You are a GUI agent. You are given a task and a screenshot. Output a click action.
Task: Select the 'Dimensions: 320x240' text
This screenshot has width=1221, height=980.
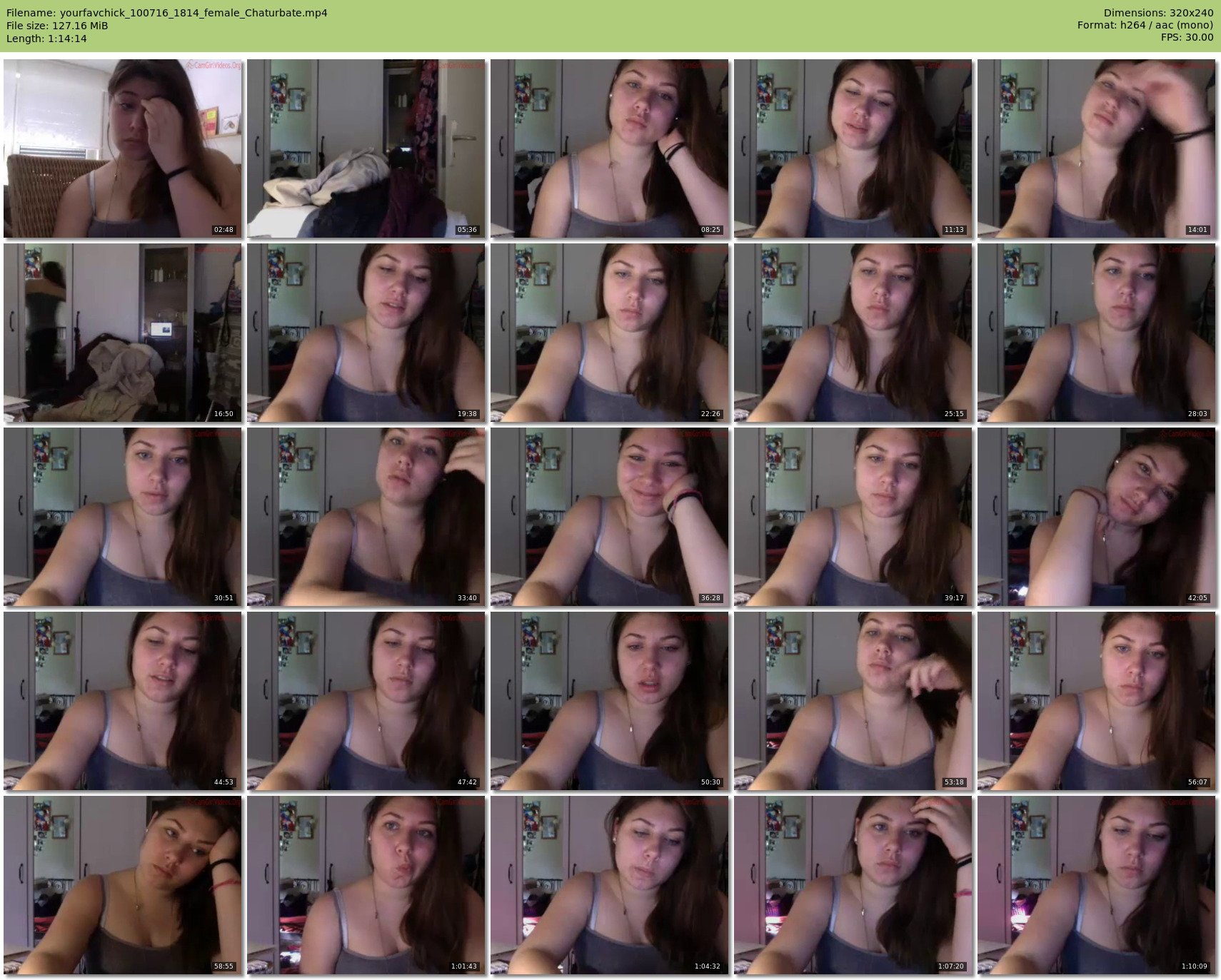(1158, 13)
